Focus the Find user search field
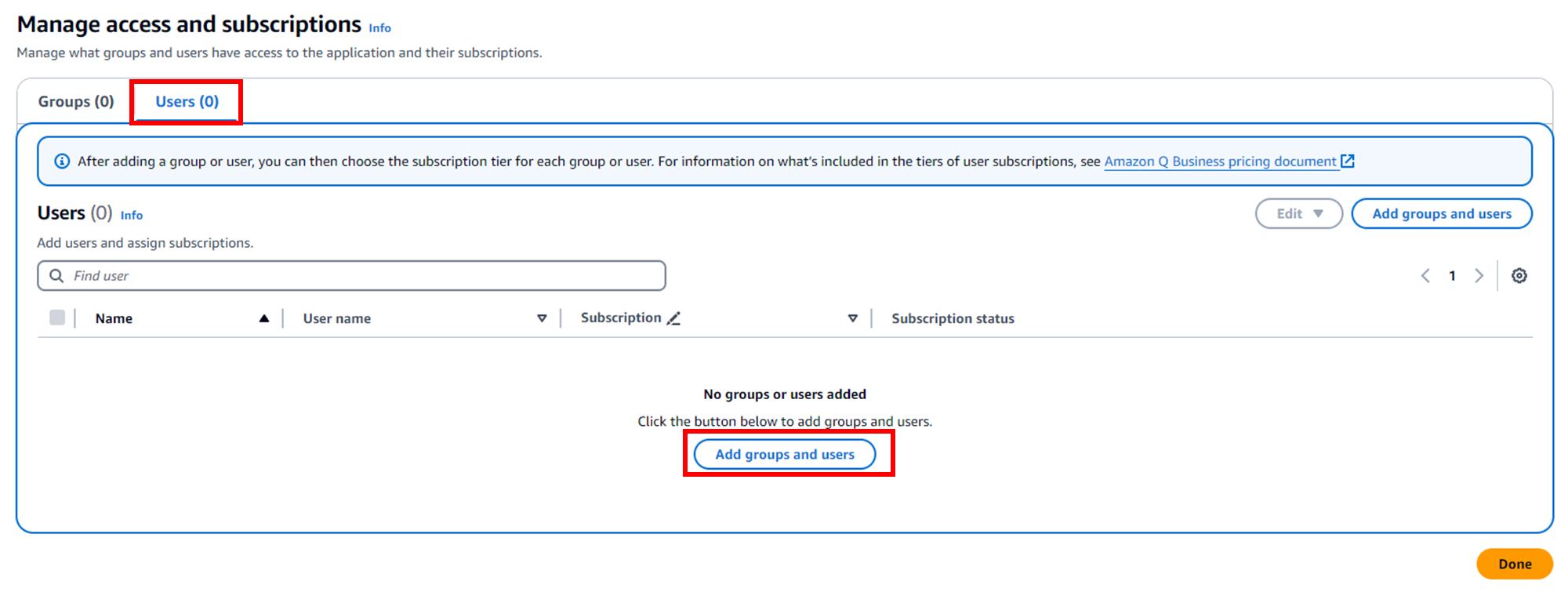The width and height of the screenshot is (1568, 592). tap(351, 276)
